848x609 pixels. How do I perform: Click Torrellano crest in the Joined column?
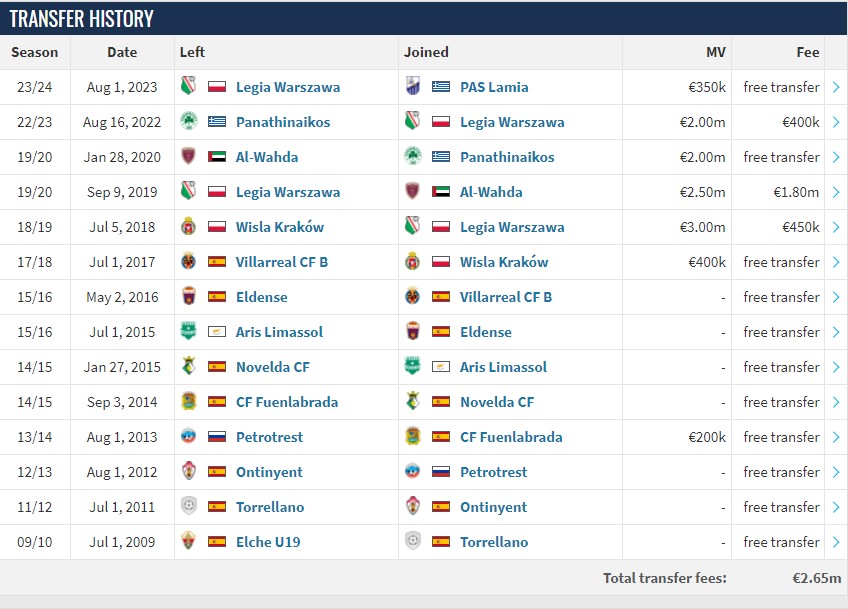[x=412, y=542]
